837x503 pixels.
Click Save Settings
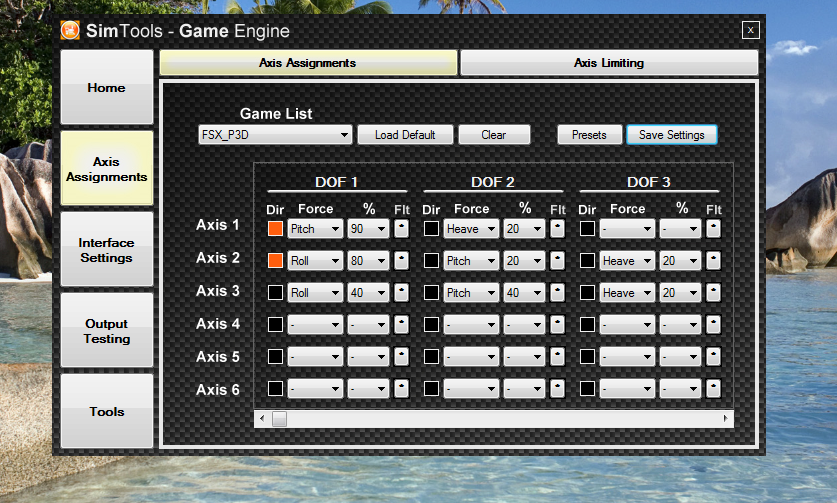click(x=672, y=135)
